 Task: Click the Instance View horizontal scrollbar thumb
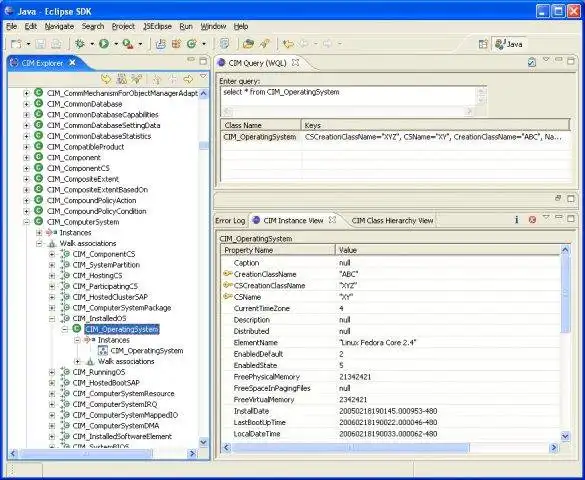click(350, 447)
